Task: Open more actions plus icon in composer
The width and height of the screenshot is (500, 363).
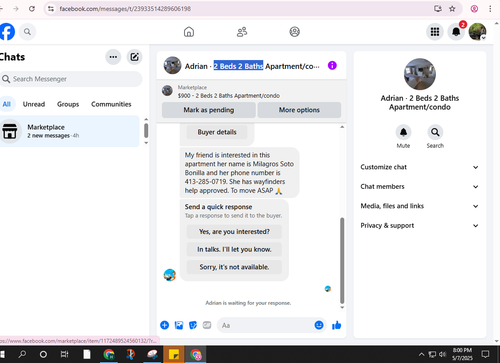Action: tap(165, 325)
